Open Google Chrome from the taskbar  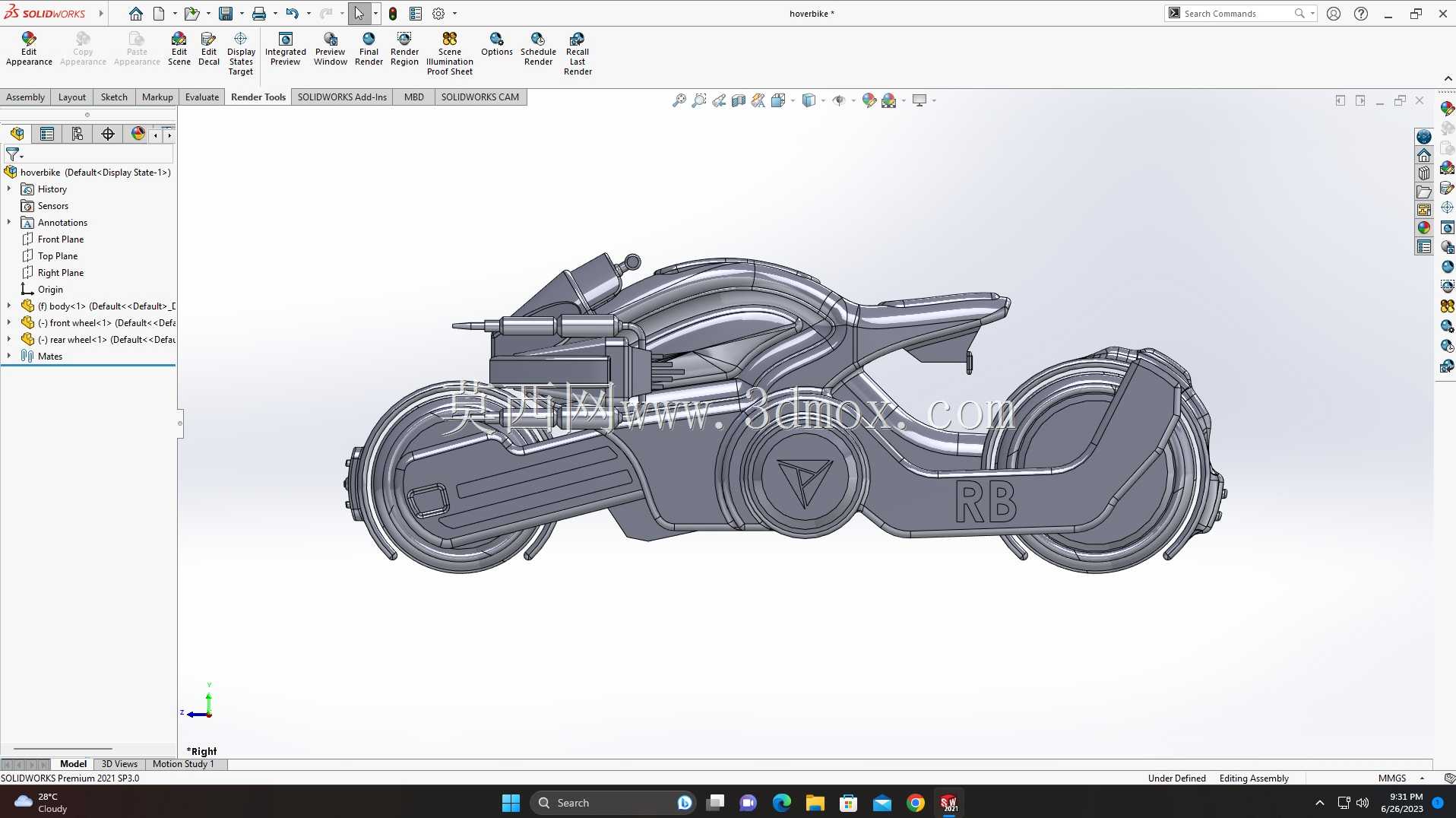pyautogui.click(x=916, y=803)
